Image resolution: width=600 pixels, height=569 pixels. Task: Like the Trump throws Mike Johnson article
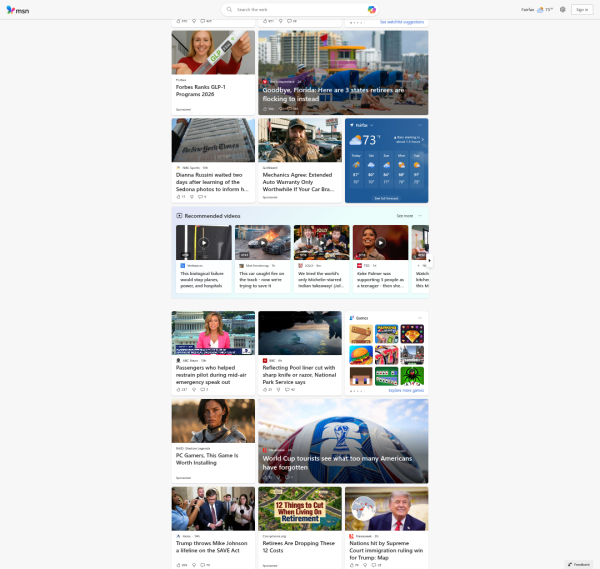click(x=178, y=565)
